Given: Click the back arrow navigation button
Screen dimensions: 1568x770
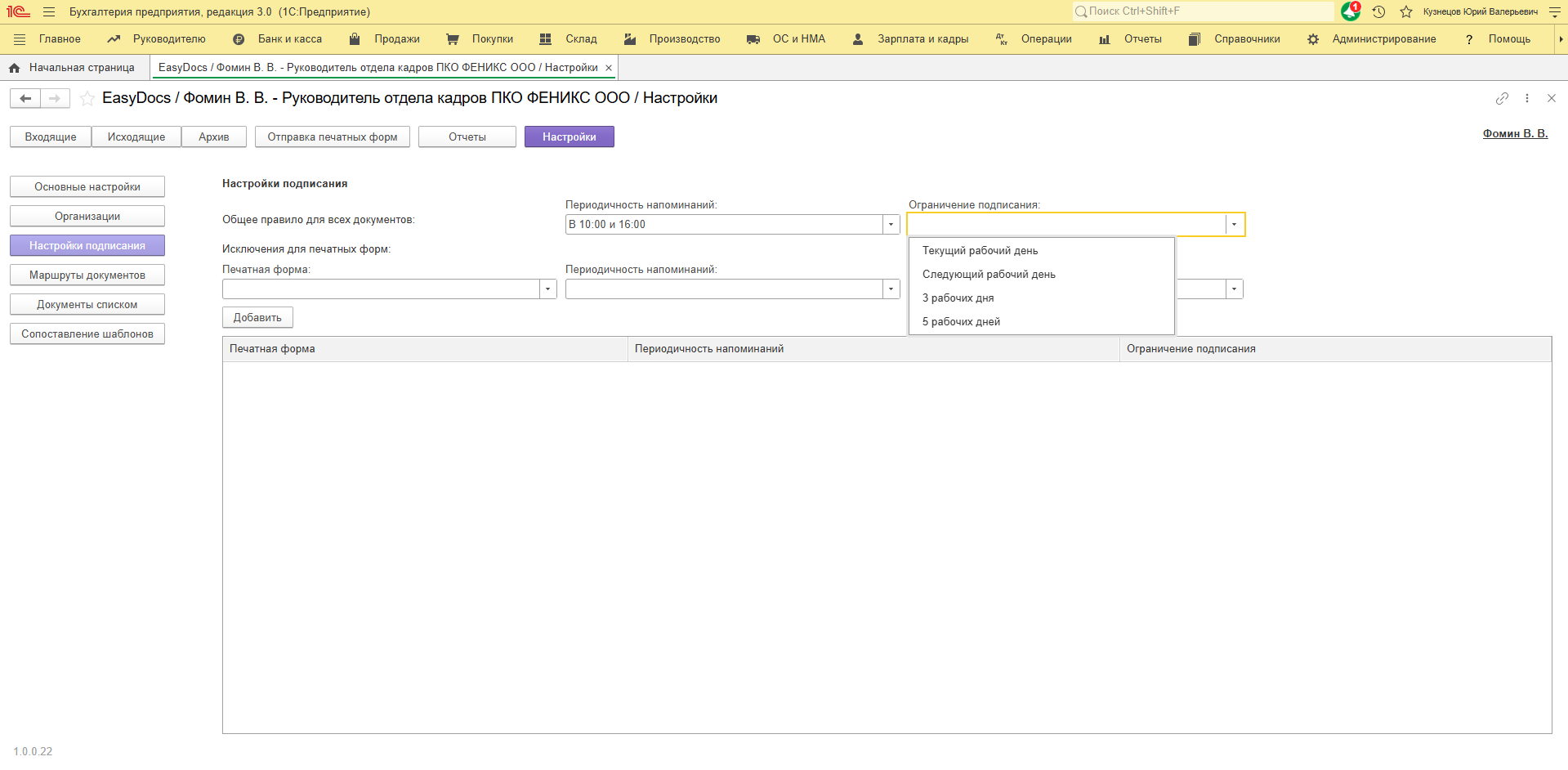Looking at the screenshot, I should point(25,99).
